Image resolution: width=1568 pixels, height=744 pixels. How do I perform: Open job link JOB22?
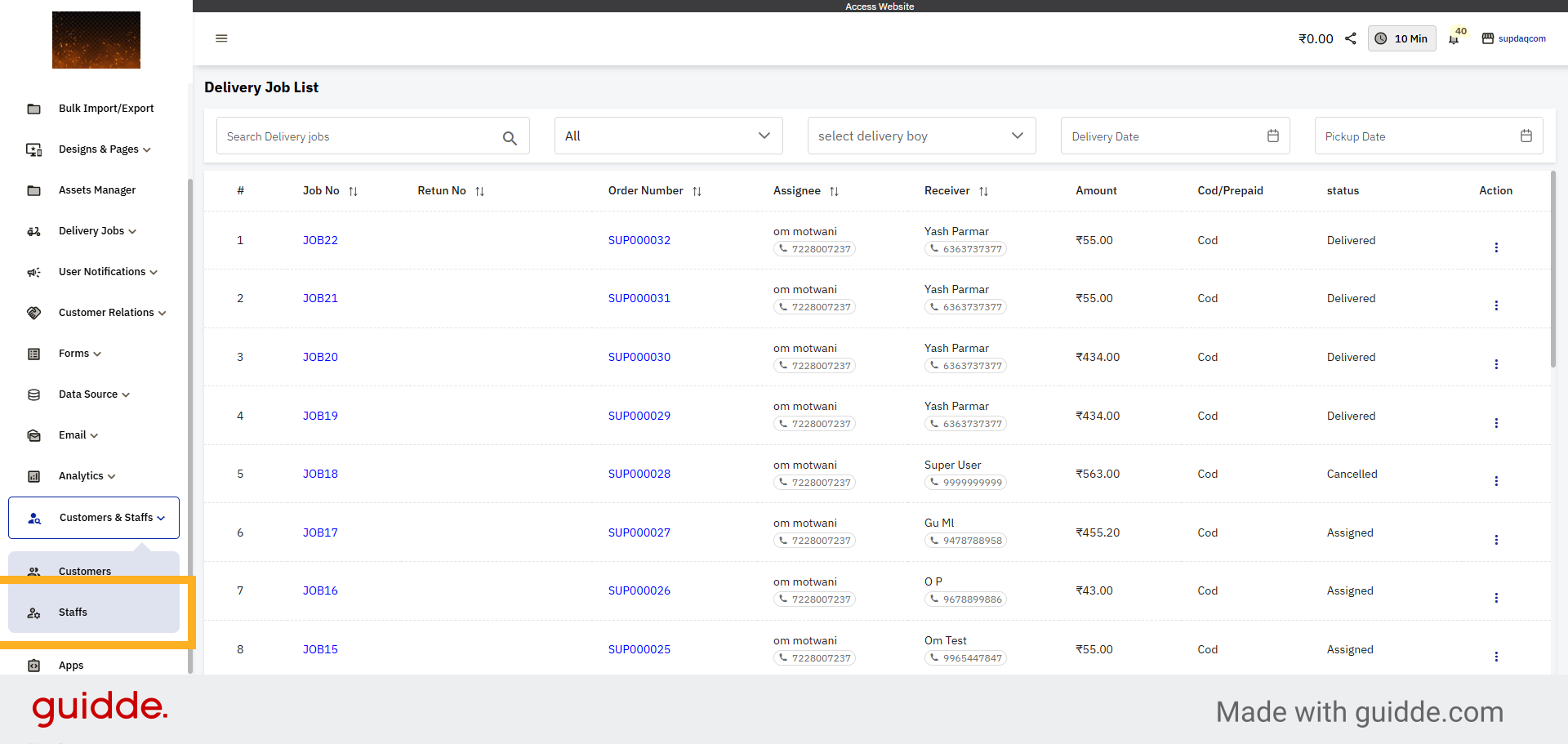[320, 240]
